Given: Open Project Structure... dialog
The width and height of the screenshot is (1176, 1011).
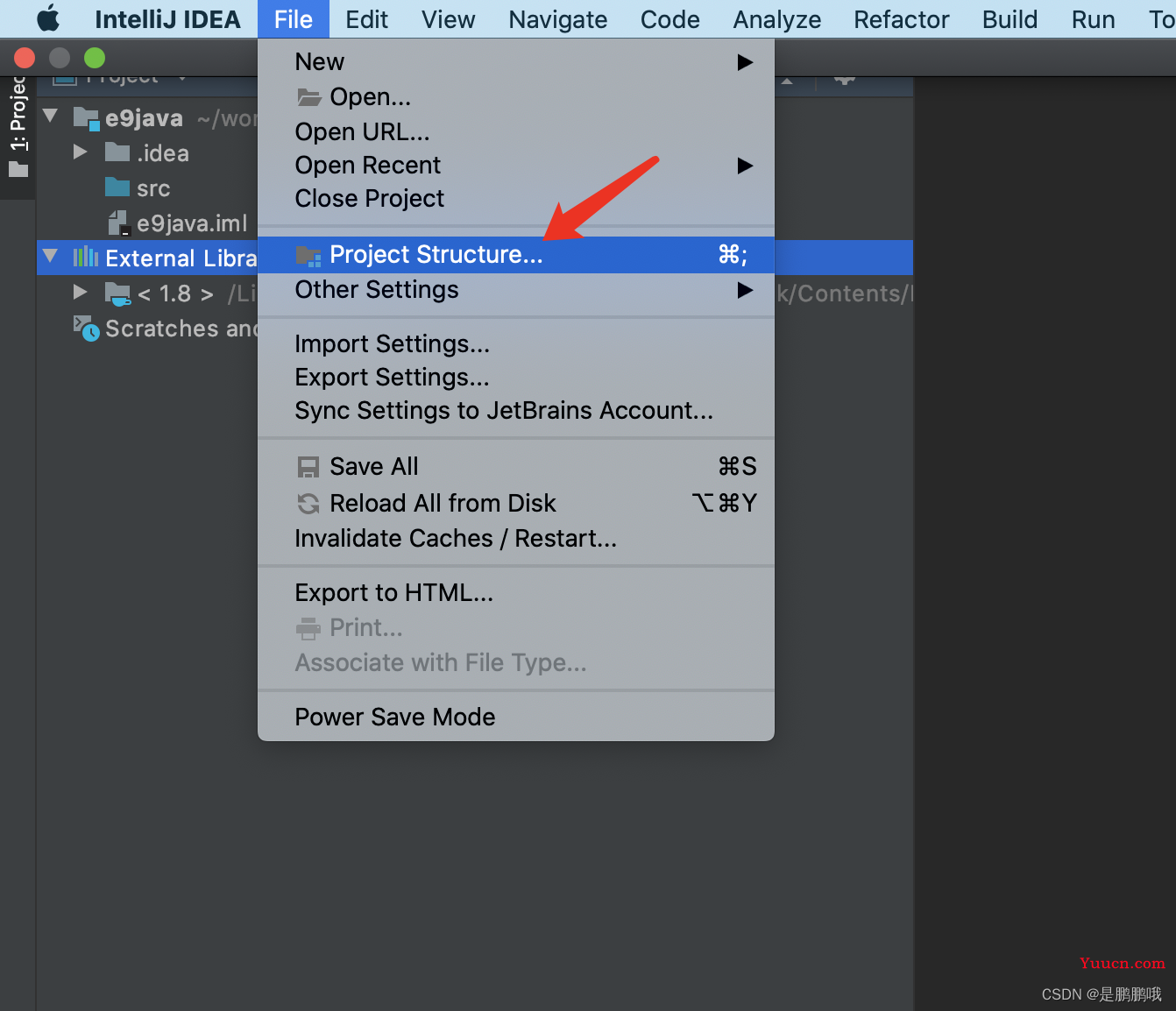Looking at the screenshot, I should (516, 255).
